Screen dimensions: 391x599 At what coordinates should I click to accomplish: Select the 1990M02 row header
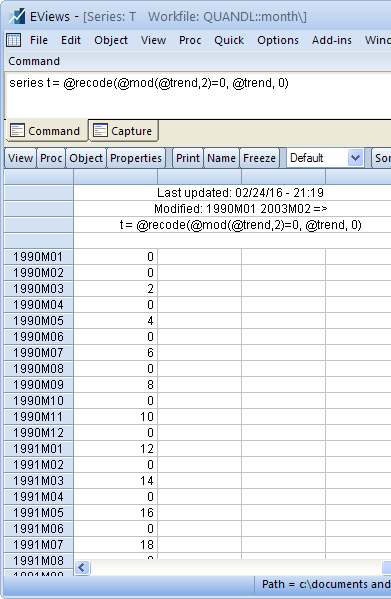coord(39,273)
